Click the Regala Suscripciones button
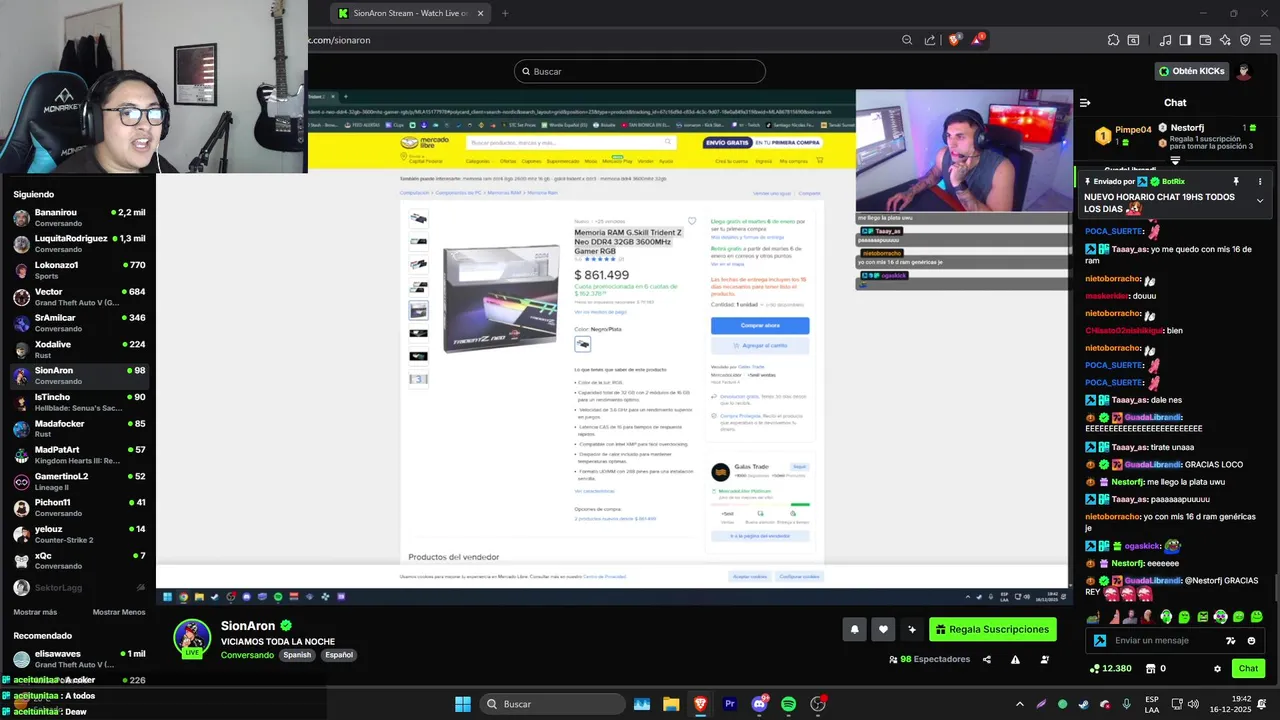 (993, 629)
